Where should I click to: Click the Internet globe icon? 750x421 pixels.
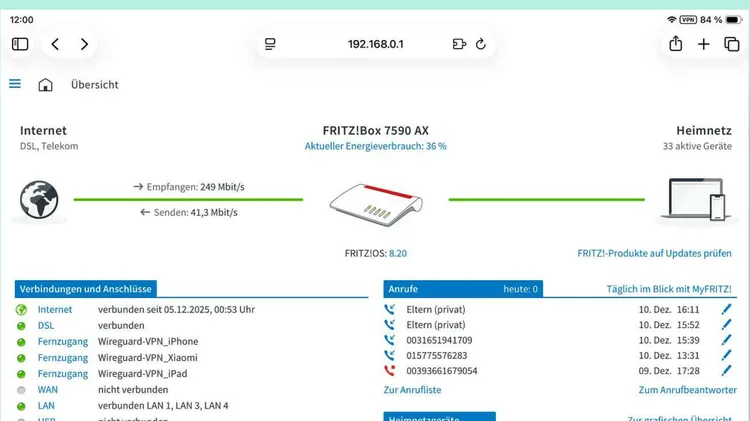coord(41,200)
